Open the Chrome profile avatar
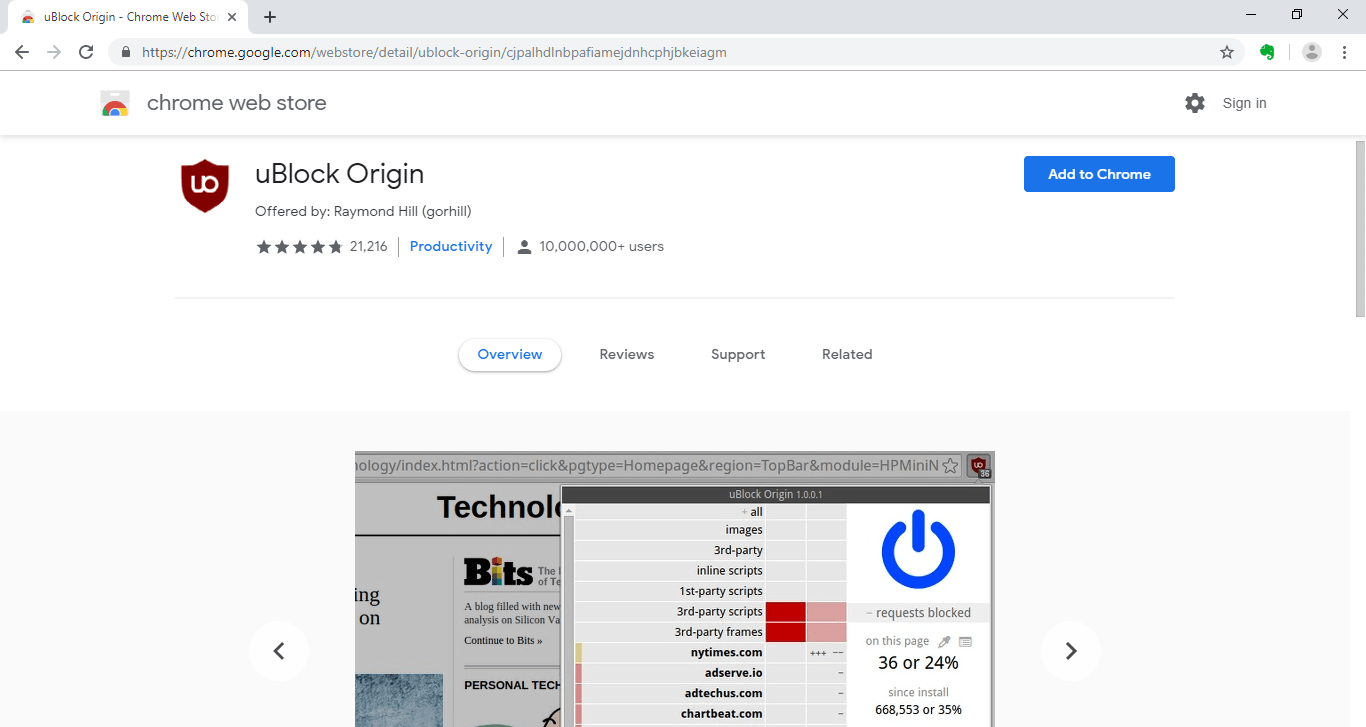 [1312, 52]
